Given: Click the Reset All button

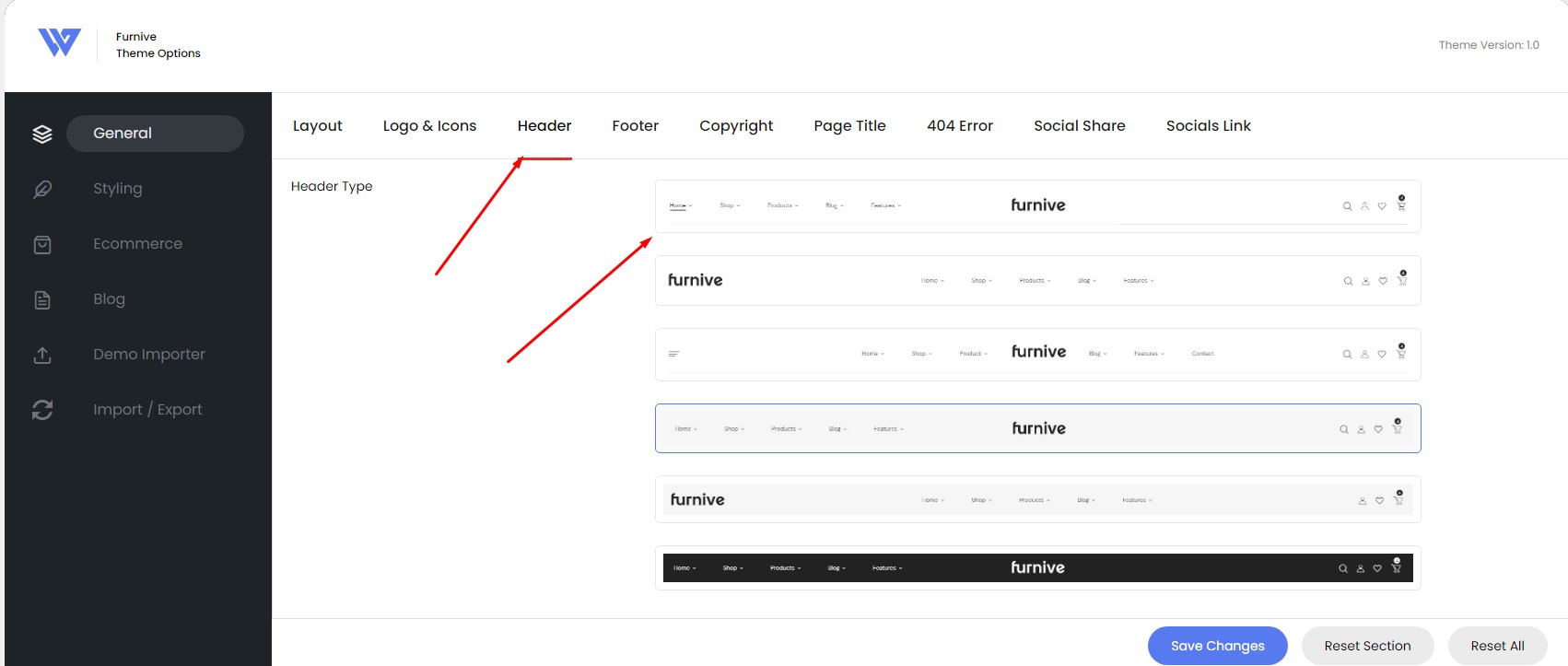Looking at the screenshot, I should [1497, 646].
